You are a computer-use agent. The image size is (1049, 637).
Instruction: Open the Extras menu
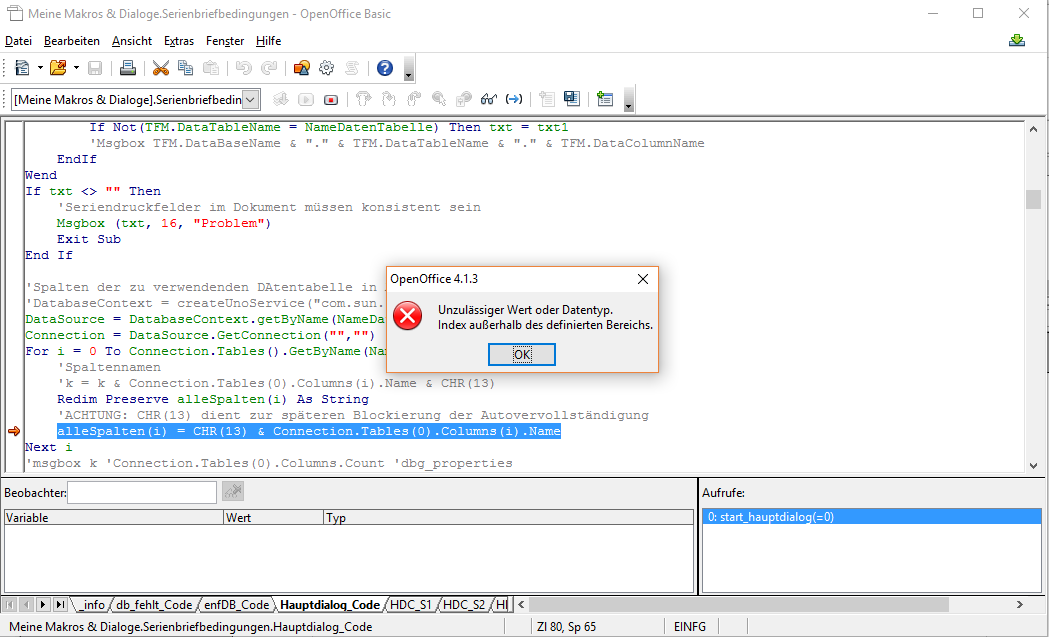click(x=179, y=41)
